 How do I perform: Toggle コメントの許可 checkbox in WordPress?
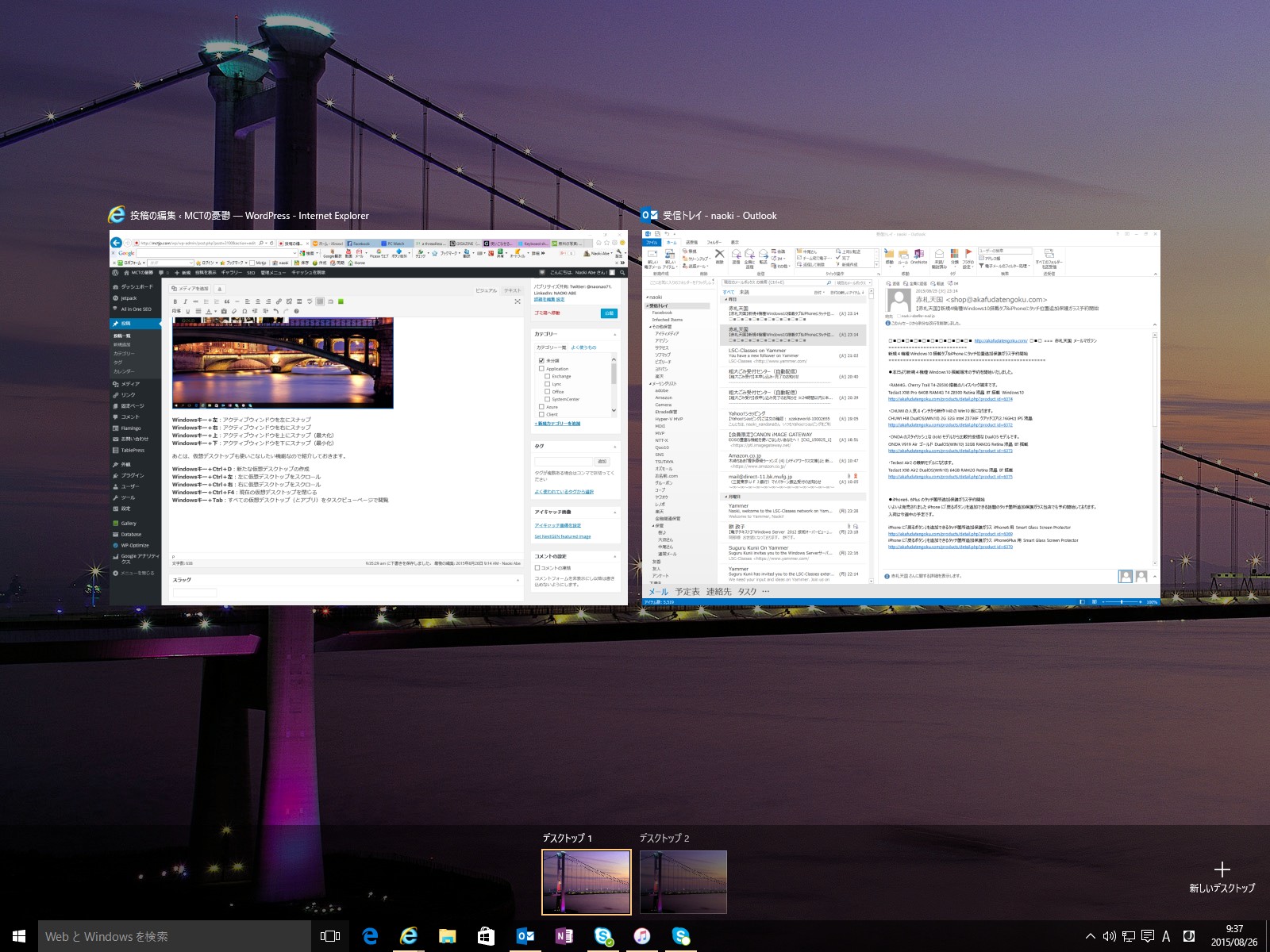pyautogui.click(x=537, y=568)
